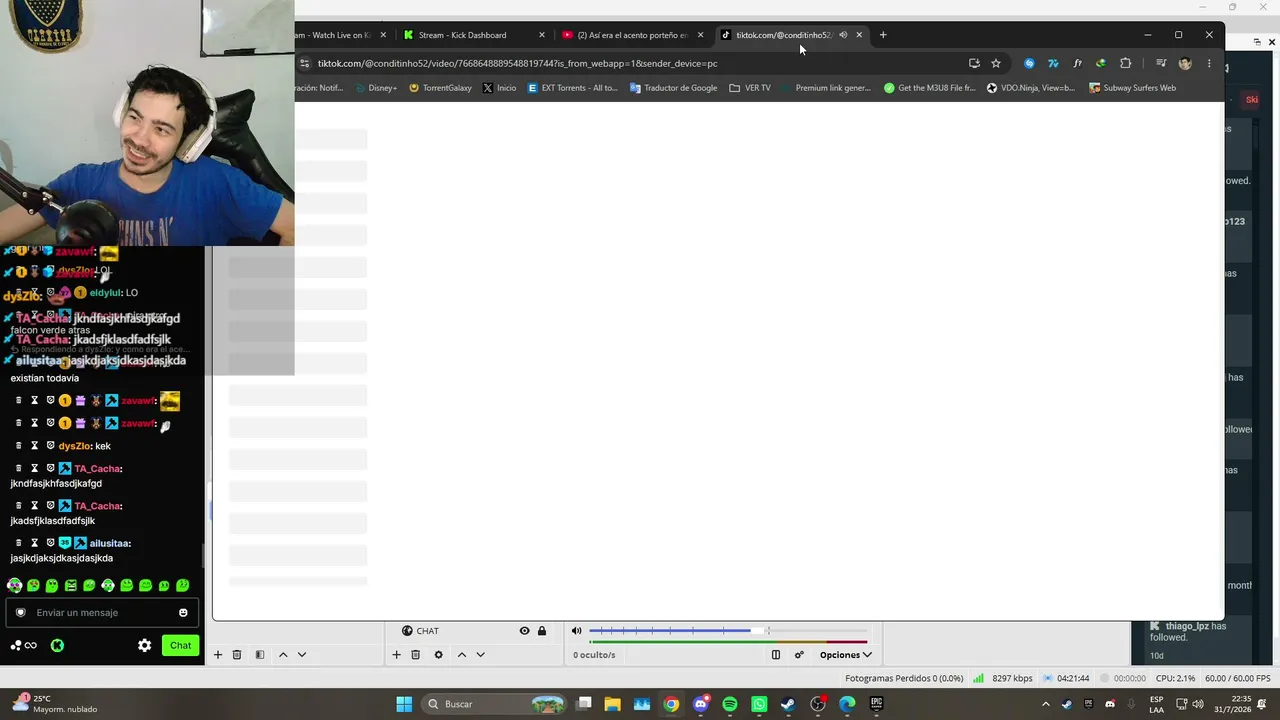Open the Shazam extension icon

[1029, 63]
